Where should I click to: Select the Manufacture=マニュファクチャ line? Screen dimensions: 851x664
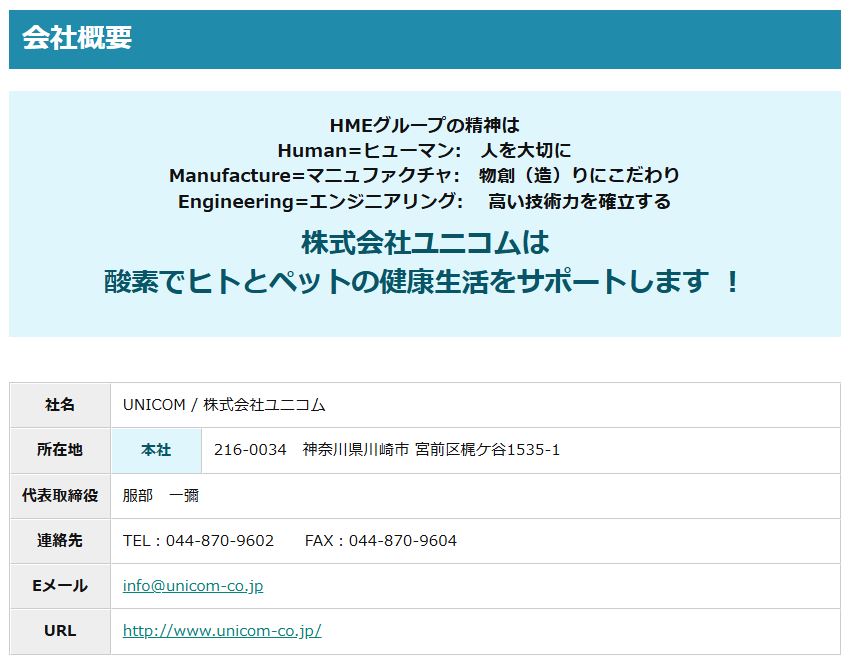tap(424, 175)
